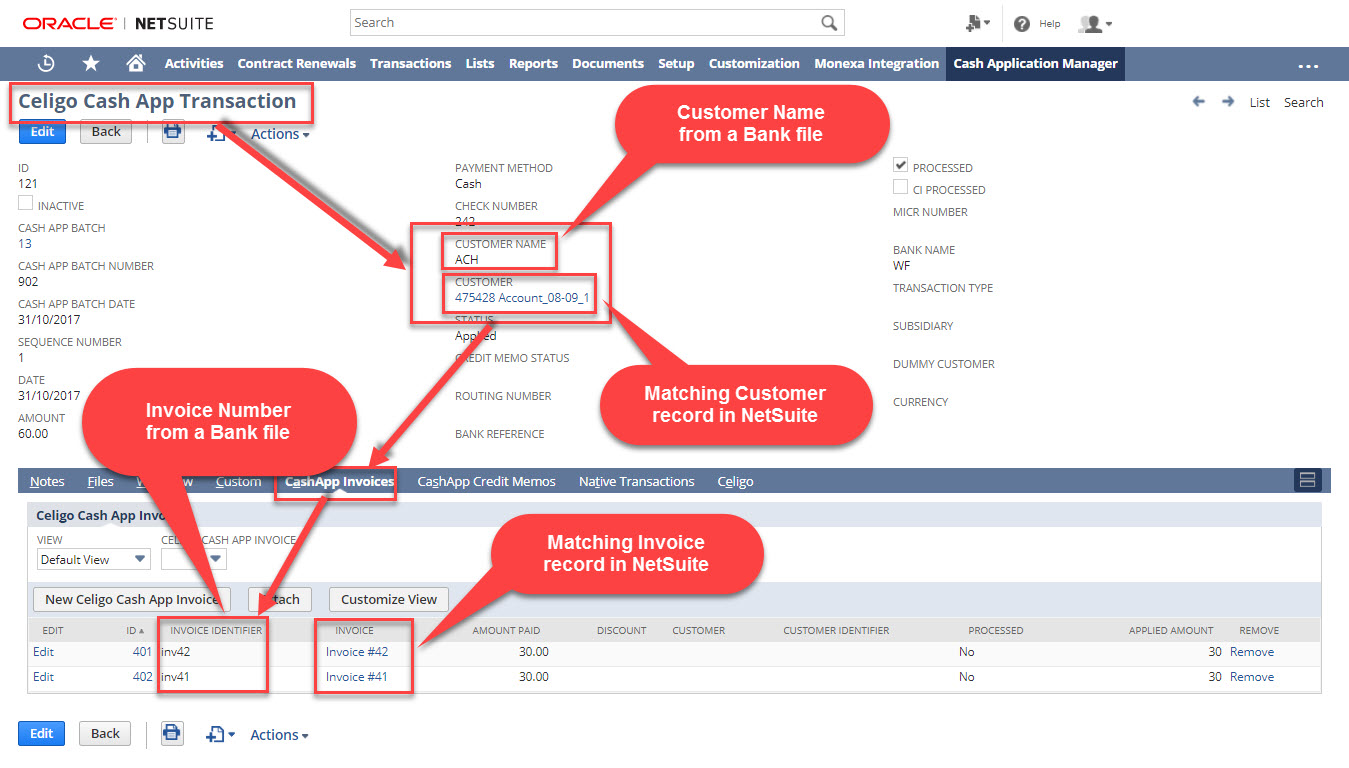Switch to the Celigo subtab
Image resolution: width=1349 pixels, height=768 pixels.
pyautogui.click(x=735, y=481)
